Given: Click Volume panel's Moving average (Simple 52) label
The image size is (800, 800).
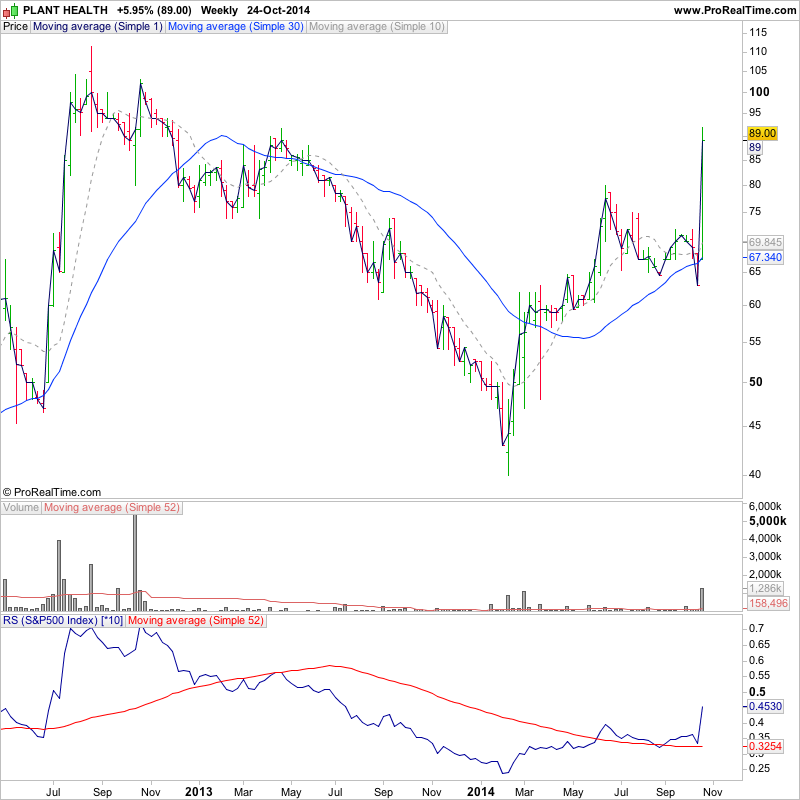Looking at the screenshot, I should [112, 508].
